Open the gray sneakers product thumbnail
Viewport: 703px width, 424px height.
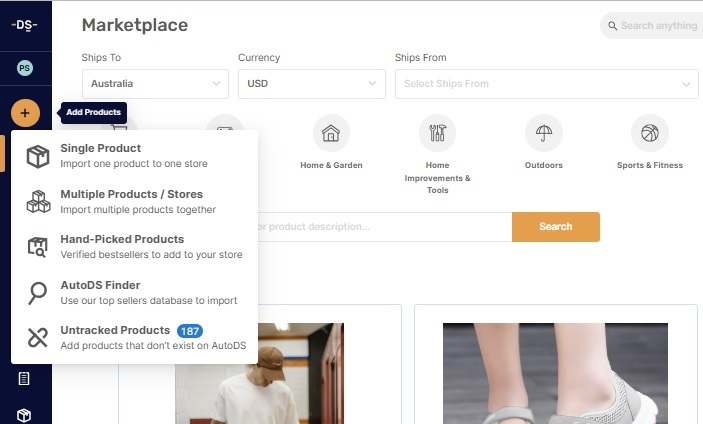[555, 370]
